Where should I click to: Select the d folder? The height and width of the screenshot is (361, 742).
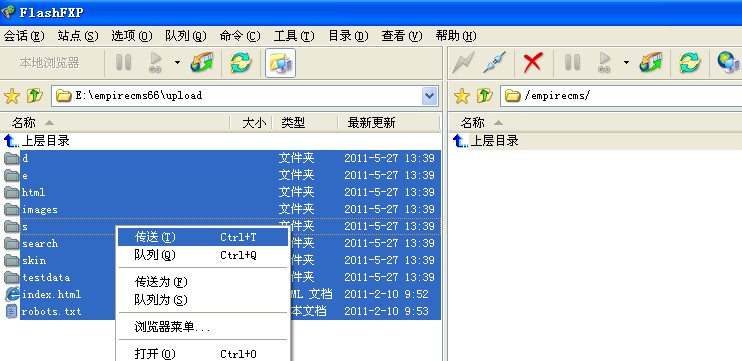(x=222, y=158)
